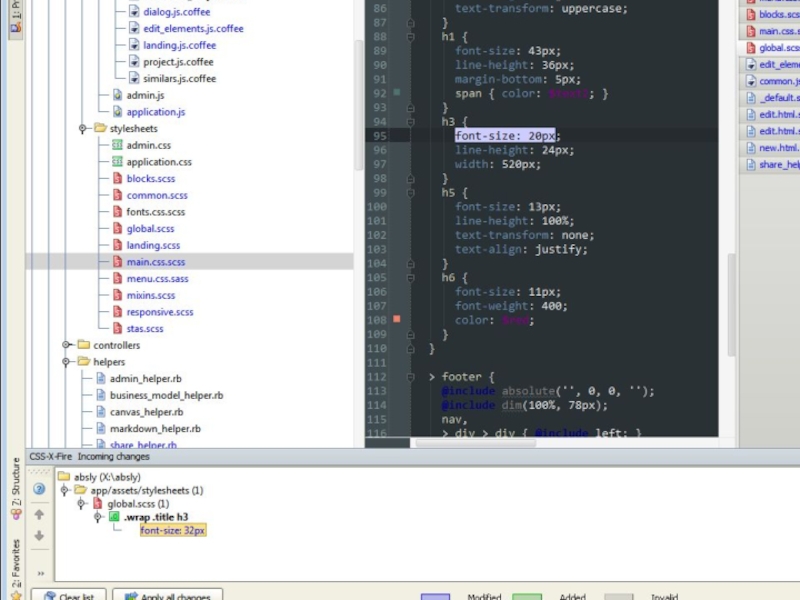
Task: Click the more-actions chevron in CSS-X-Fire toolbar
Action: coord(40,573)
